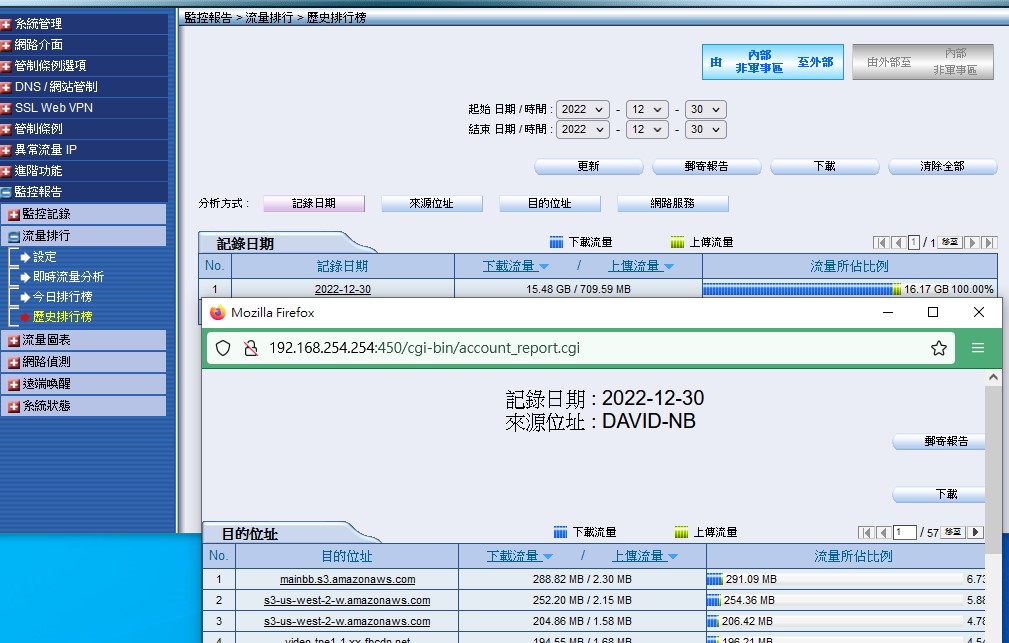Viewport: 1009px width, 643px height.
Task: Click the Firefox bookmark star icon
Action: tap(938, 348)
